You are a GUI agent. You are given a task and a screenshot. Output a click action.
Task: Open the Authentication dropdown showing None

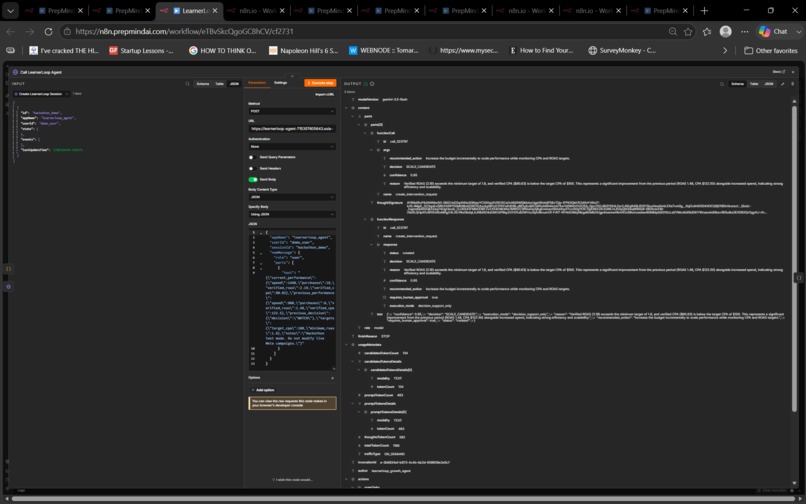click(x=292, y=147)
